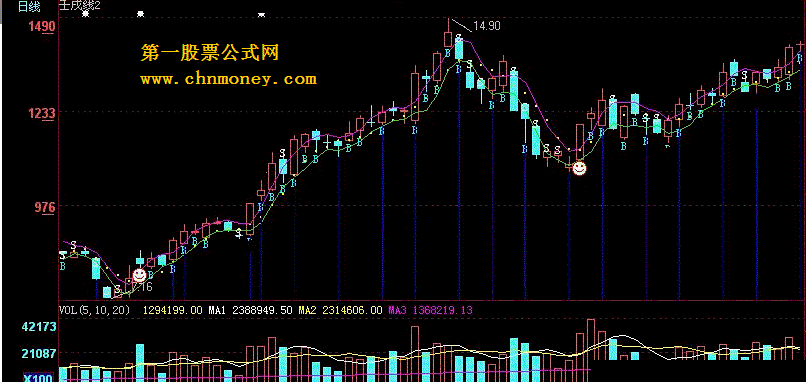This screenshot has width=806, height=382.
Task: Click the 42173 volume axis label
Action: [39, 327]
